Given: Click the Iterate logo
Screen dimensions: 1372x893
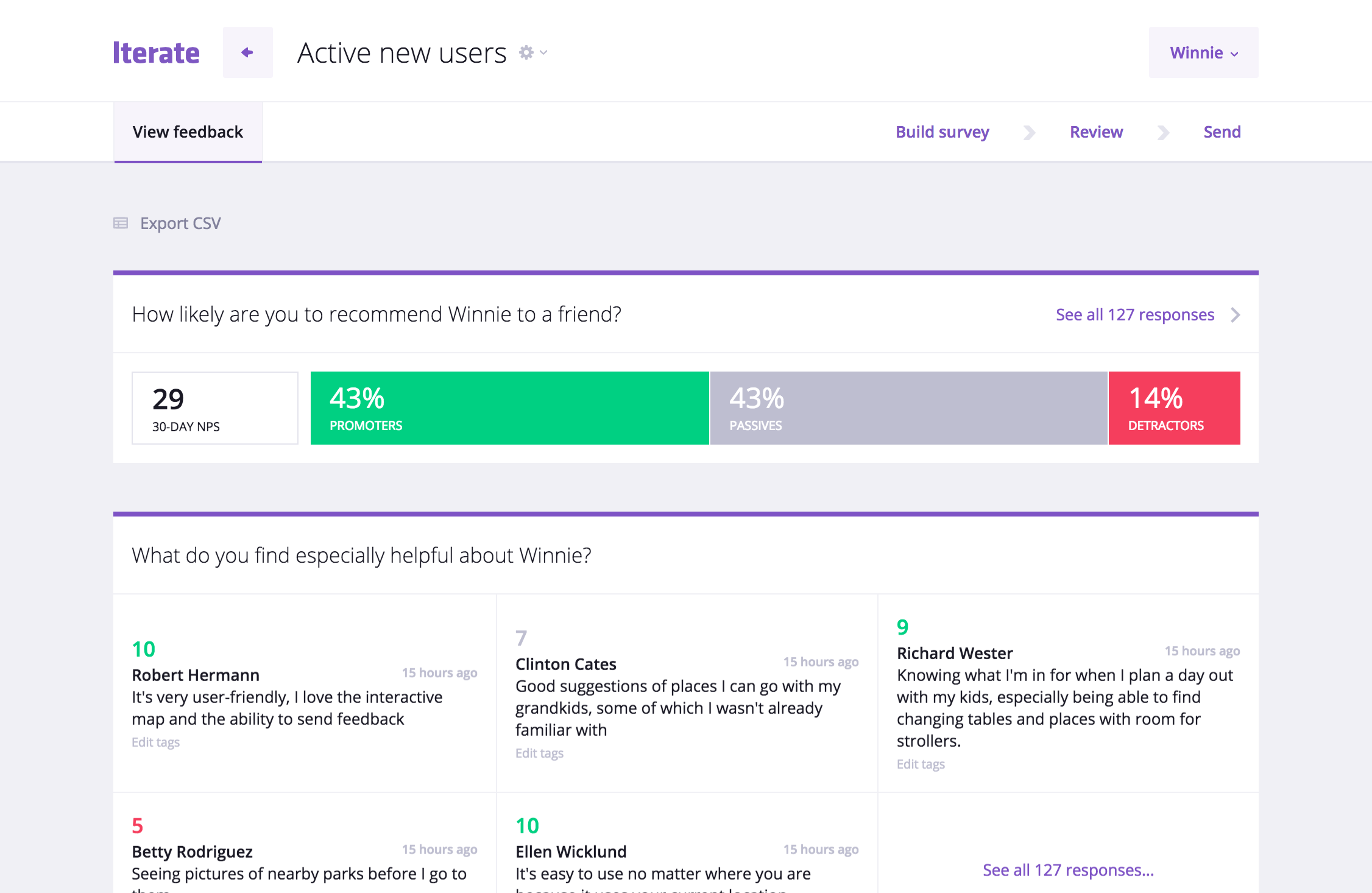Looking at the screenshot, I should tap(156, 52).
